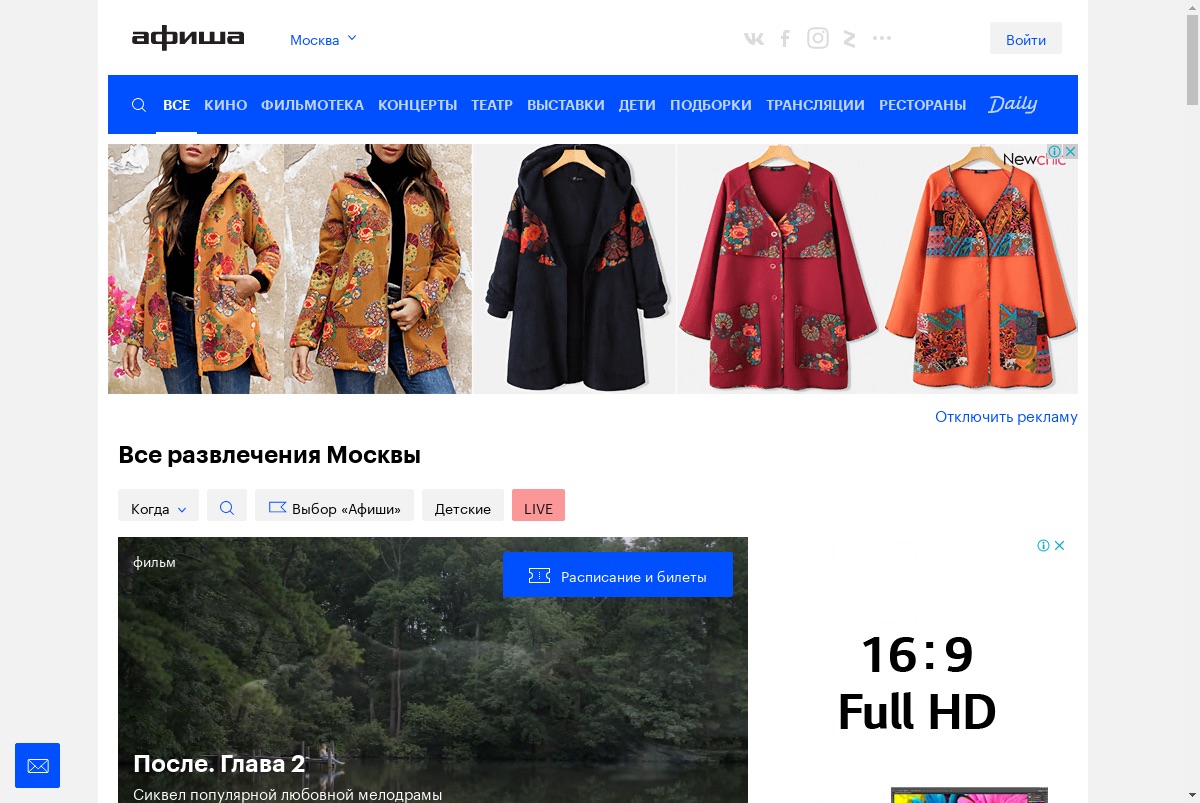Viewport: 1200px width, 803px height.
Task: Click ad info icon on top banner
Action: 1055,152
